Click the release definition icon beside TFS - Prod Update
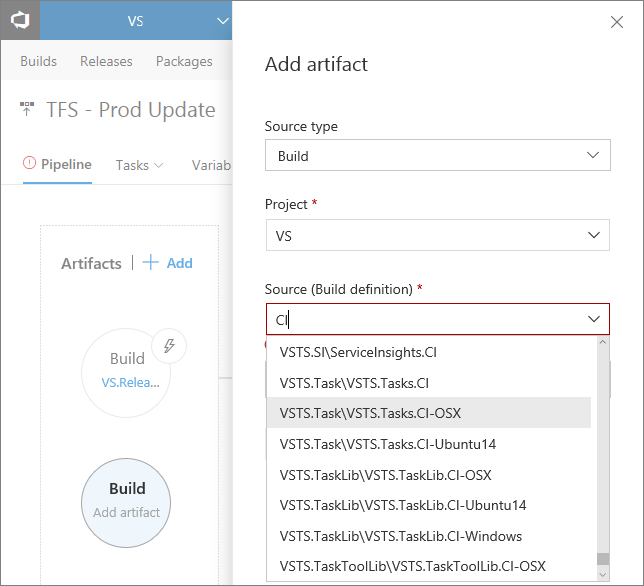 coord(27,109)
